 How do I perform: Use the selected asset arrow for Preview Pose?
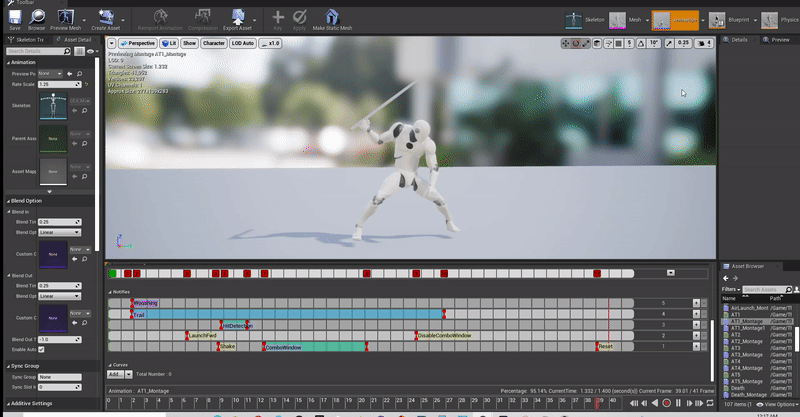pyautogui.click(x=70, y=74)
